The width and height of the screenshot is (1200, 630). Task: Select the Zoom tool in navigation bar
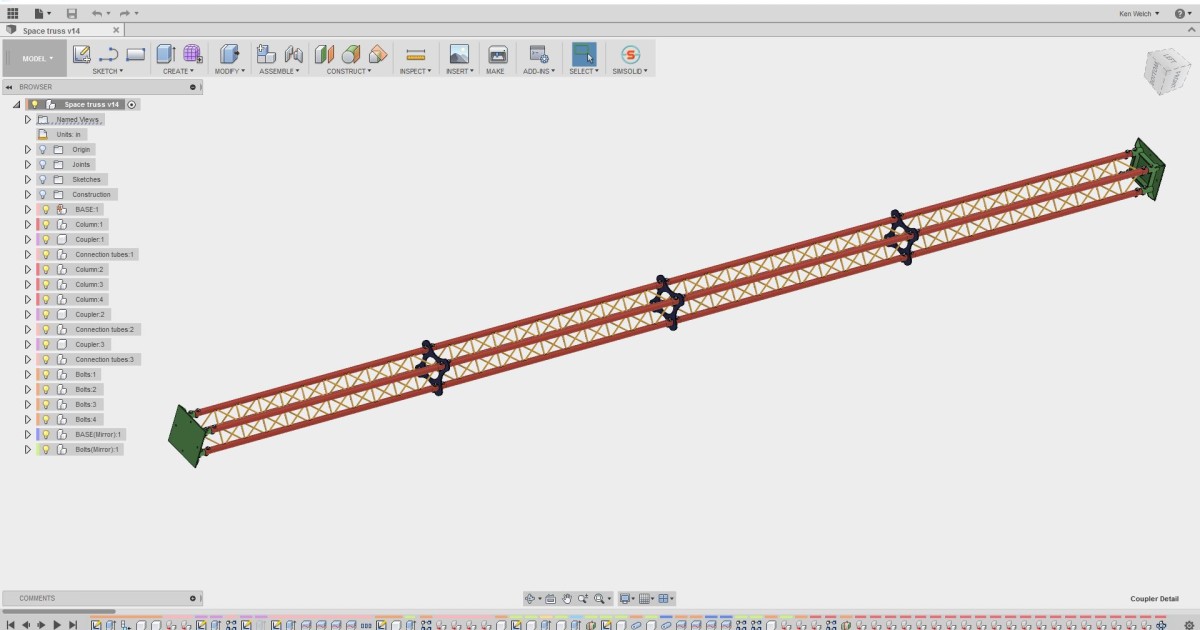pos(583,598)
